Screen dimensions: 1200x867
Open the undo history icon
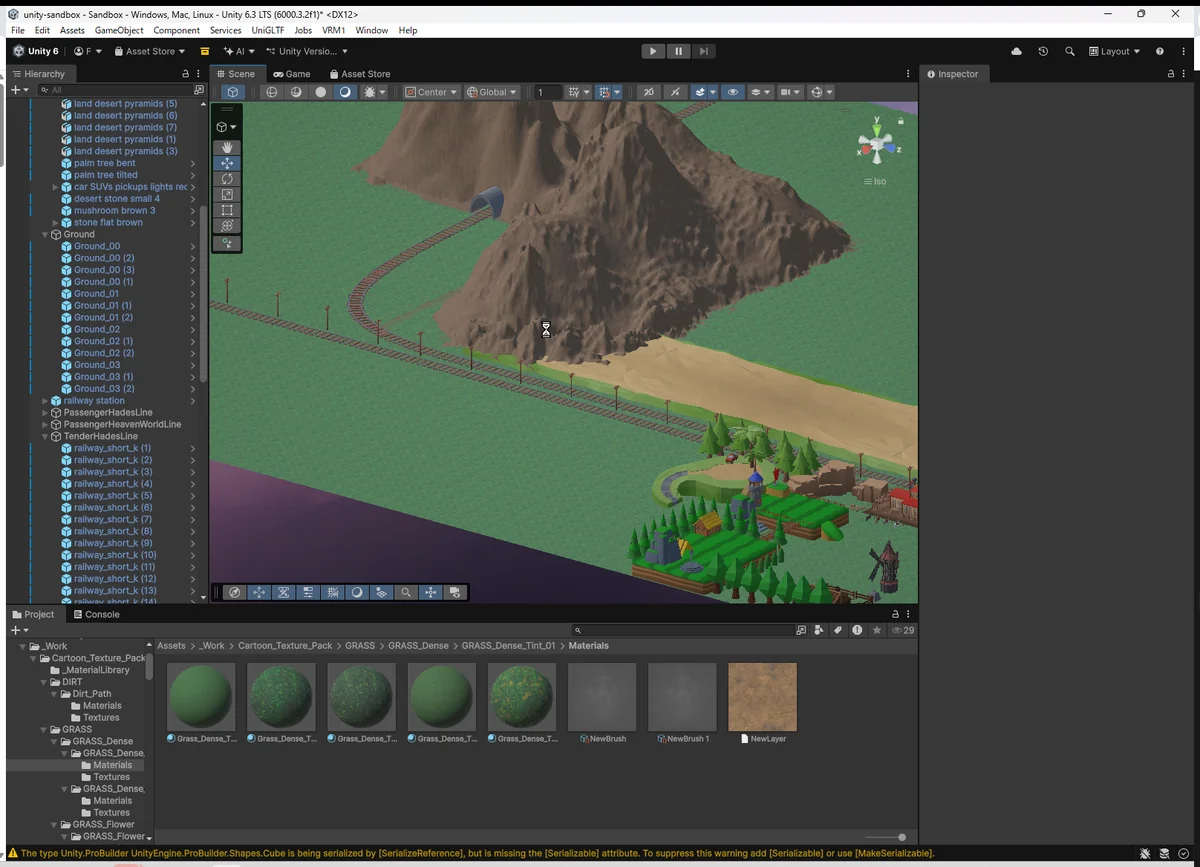click(x=1043, y=51)
